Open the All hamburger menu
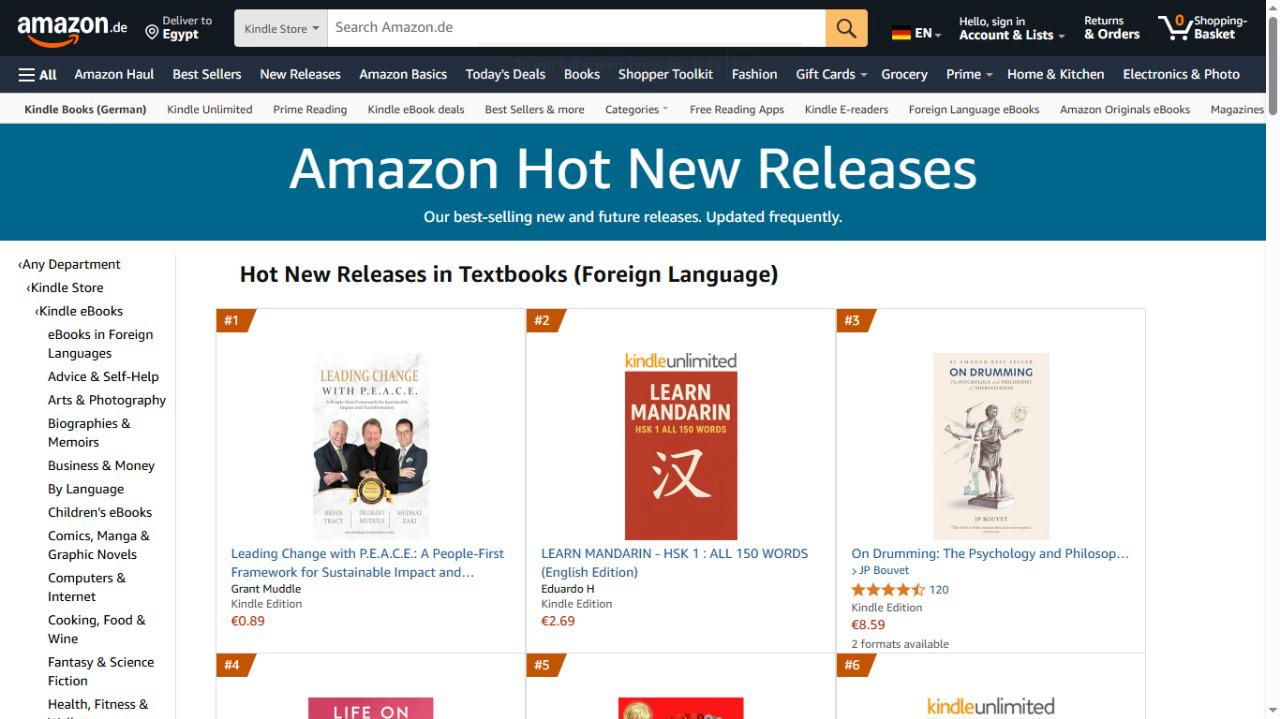The height and width of the screenshot is (719, 1280). click(x=37, y=73)
